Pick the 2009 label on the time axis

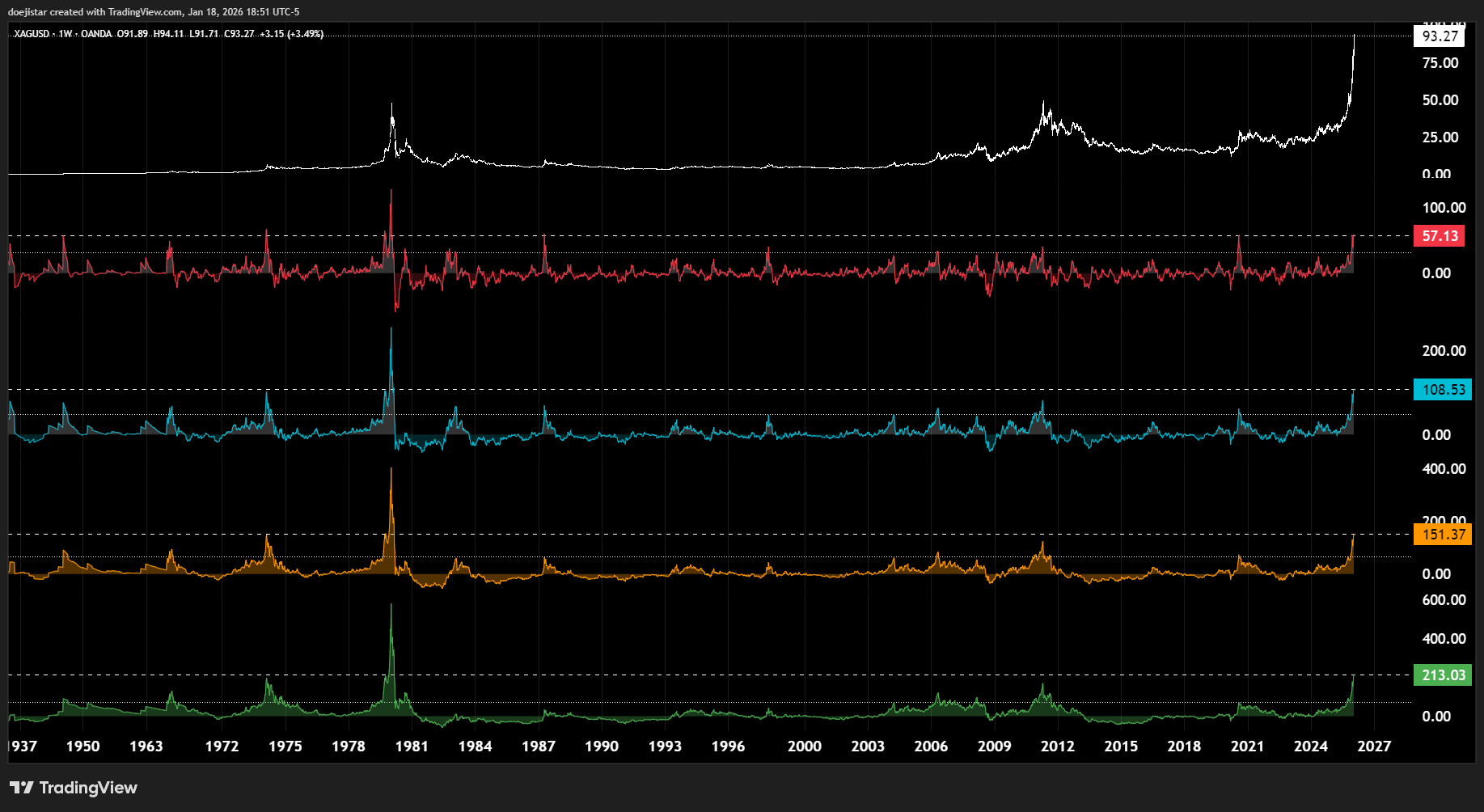coord(994,746)
